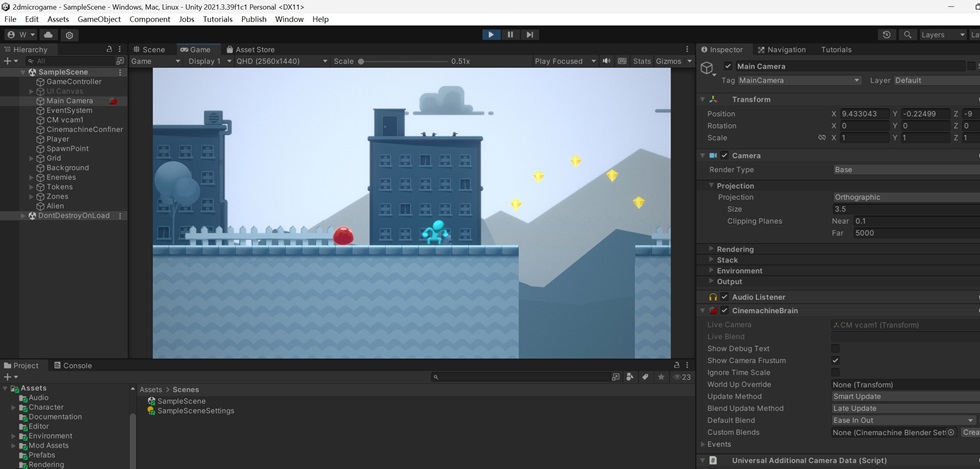Image resolution: width=980 pixels, height=469 pixels.
Task: Click the Gizmos button in the Game view
Action: [x=669, y=61]
